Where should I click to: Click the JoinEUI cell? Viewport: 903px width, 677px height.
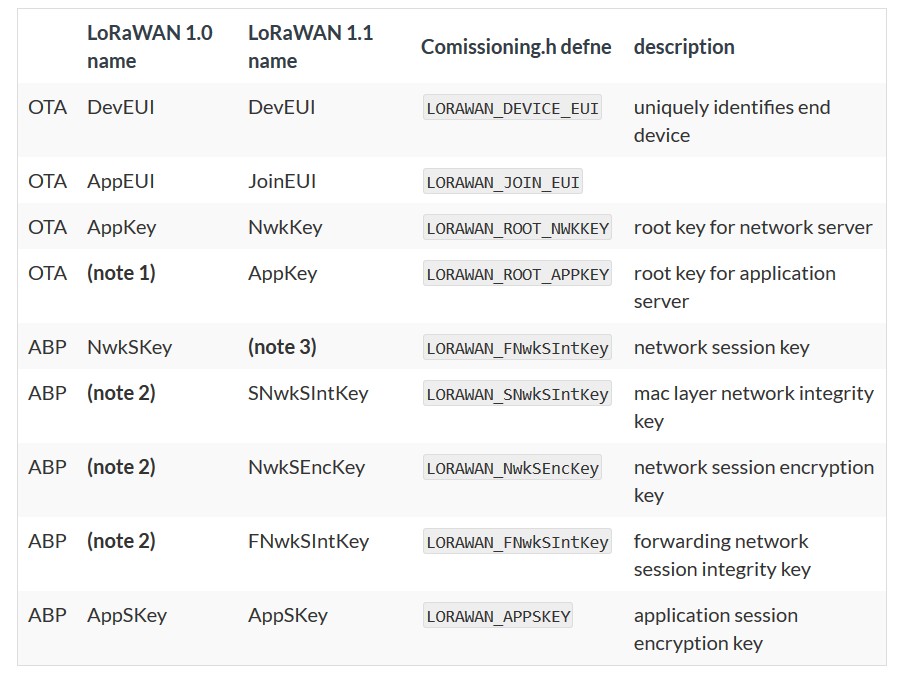pyautogui.click(x=282, y=181)
